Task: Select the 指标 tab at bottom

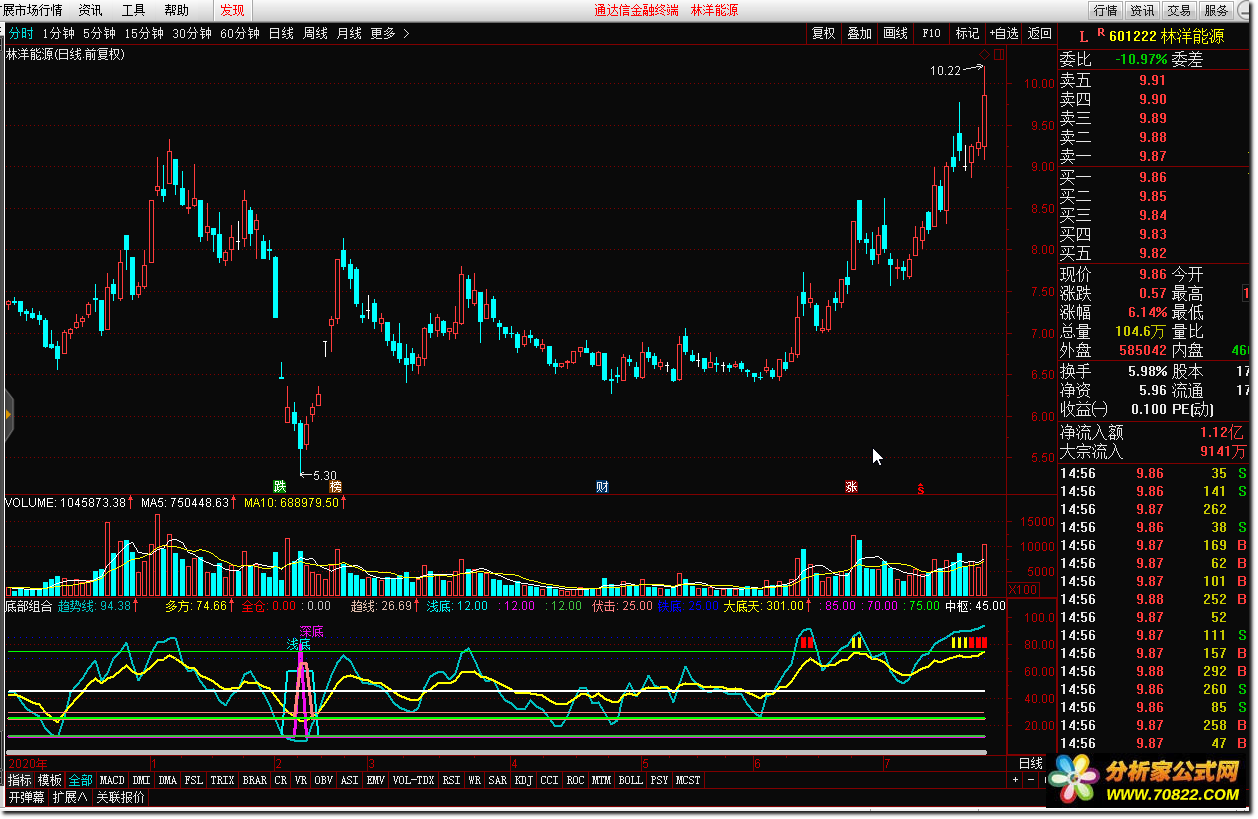Action: click(x=20, y=780)
